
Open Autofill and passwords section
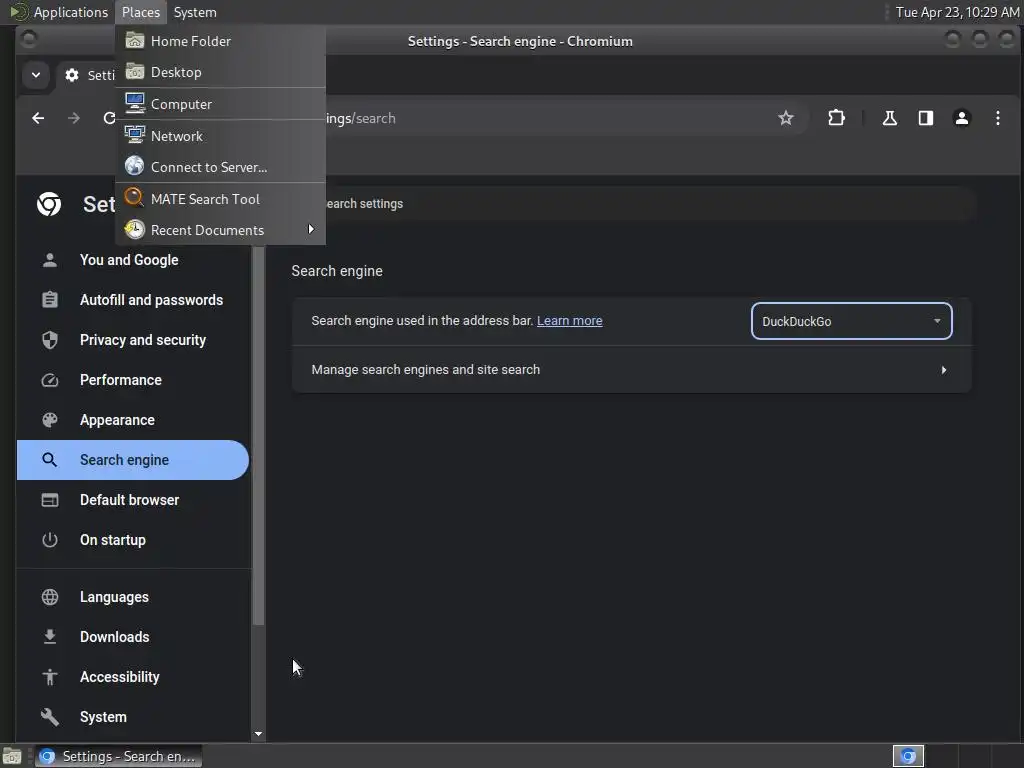(x=133, y=300)
